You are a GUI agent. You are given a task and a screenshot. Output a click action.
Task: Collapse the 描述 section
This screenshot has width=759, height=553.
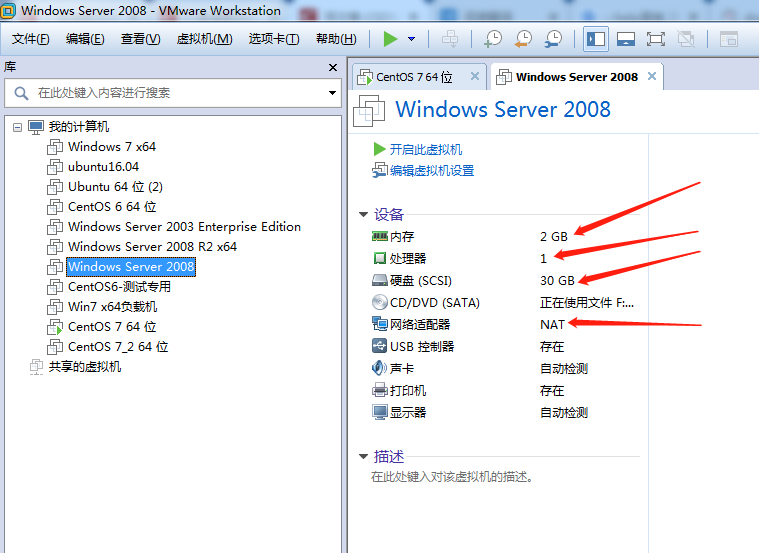point(364,456)
